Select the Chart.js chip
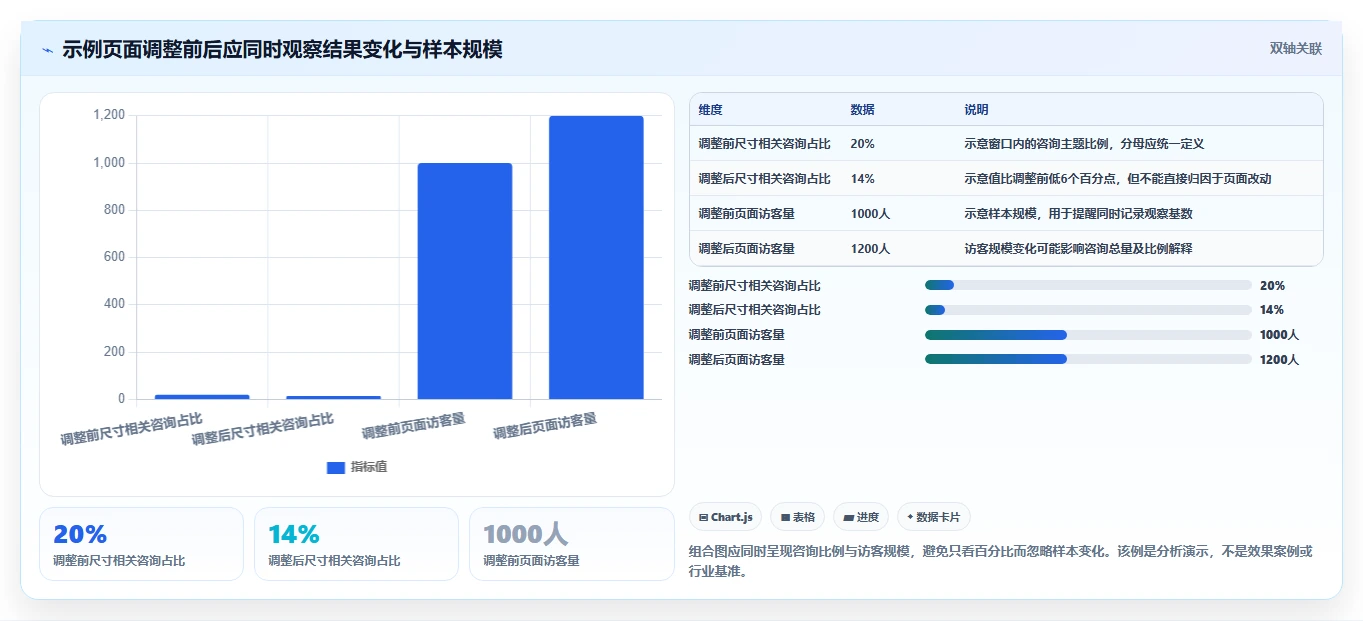 725,517
